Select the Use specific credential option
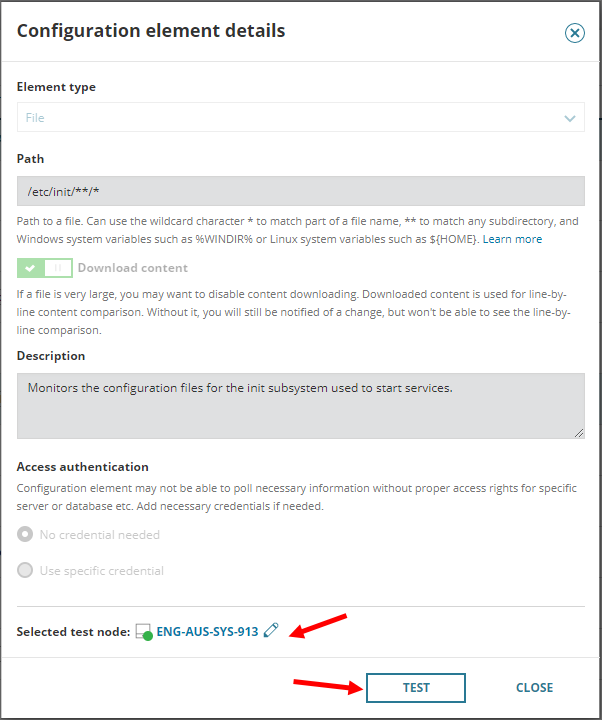 tap(26, 571)
